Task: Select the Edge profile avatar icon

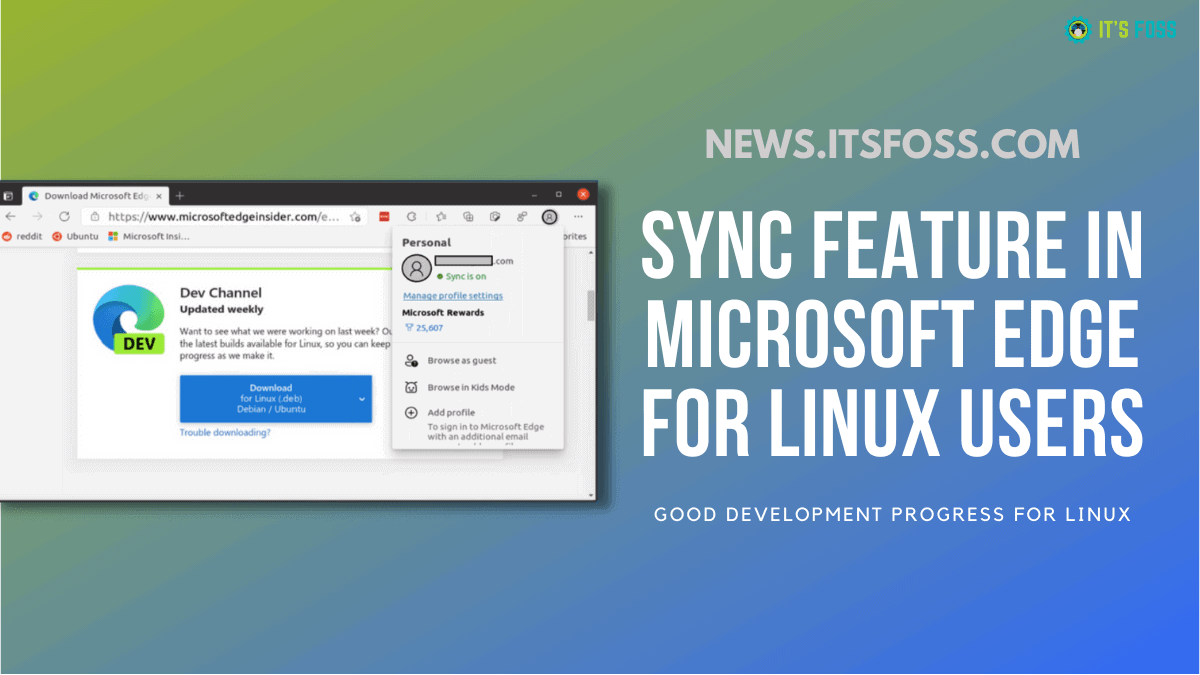Action: 548,217
